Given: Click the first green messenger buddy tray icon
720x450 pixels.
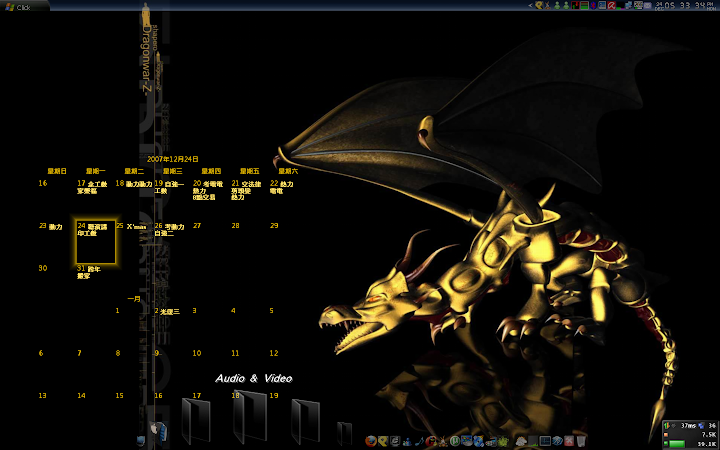Looking at the screenshot, I should click(x=557, y=5).
